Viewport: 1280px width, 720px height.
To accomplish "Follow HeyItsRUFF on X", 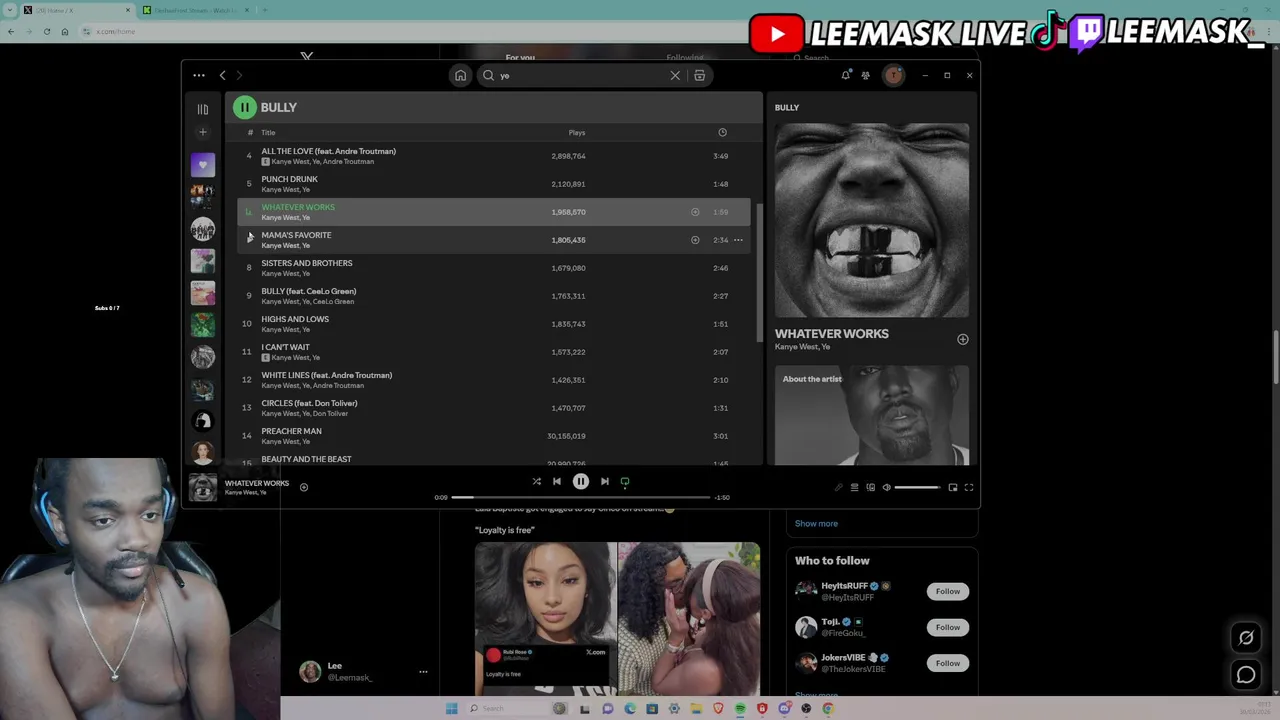I will click(x=947, y=591).
